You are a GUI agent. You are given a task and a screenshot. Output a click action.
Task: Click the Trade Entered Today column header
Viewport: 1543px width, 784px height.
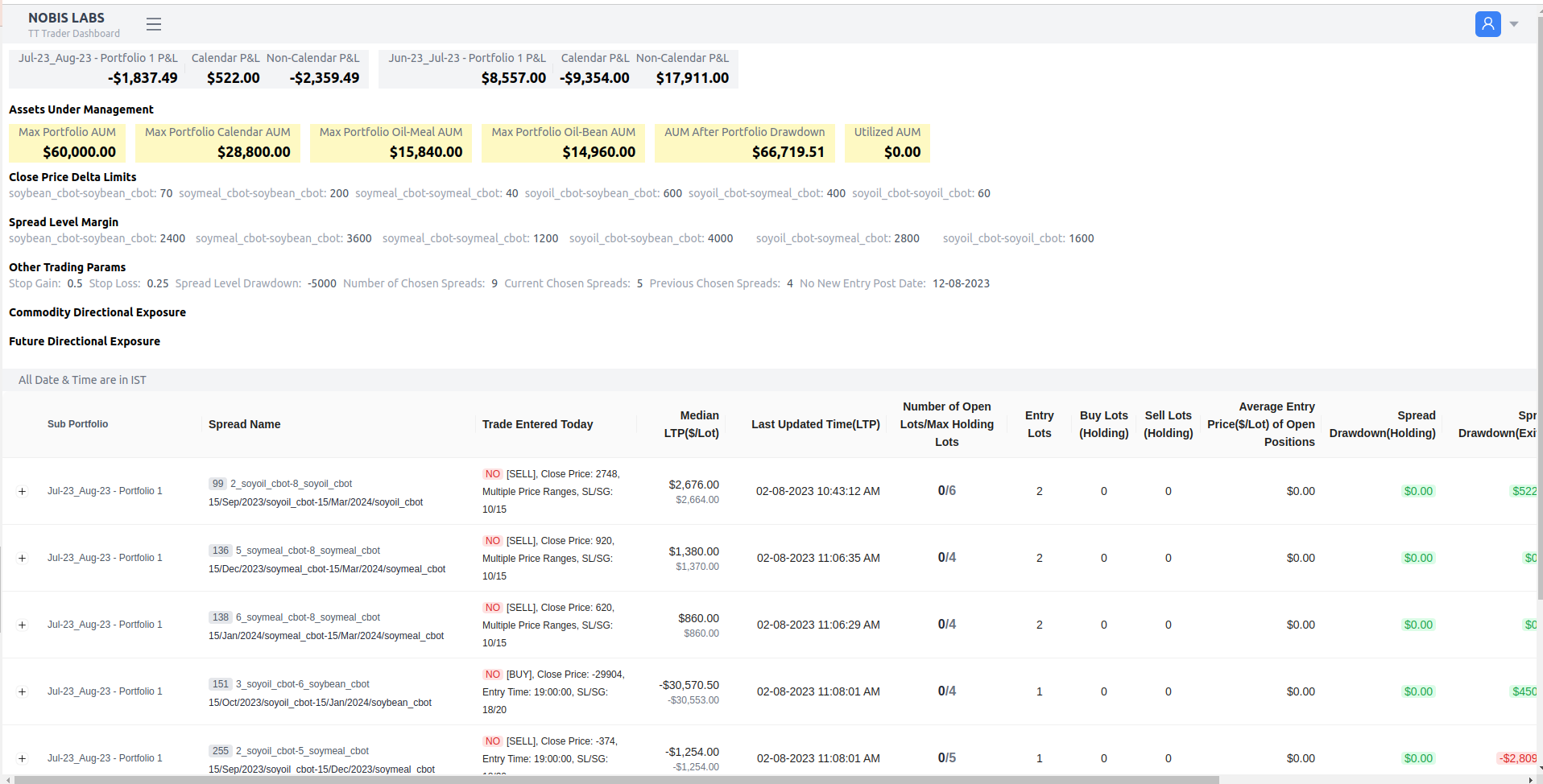pyautogui.click(x=537, y=424)
